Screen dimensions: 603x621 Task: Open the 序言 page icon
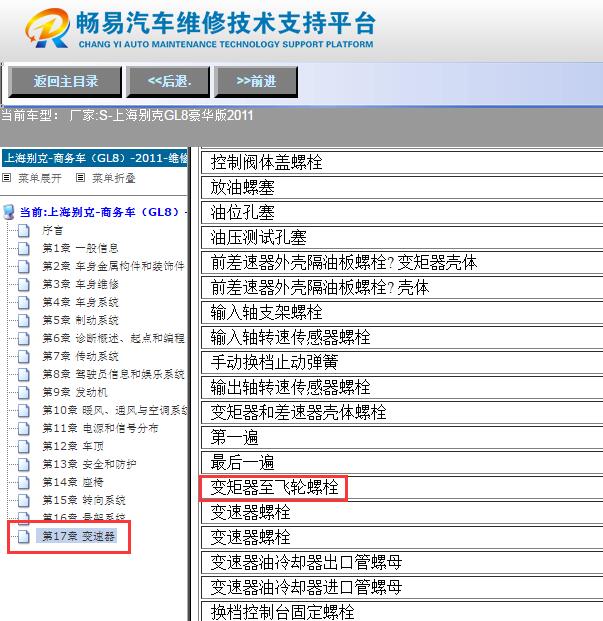click(24, 230)
